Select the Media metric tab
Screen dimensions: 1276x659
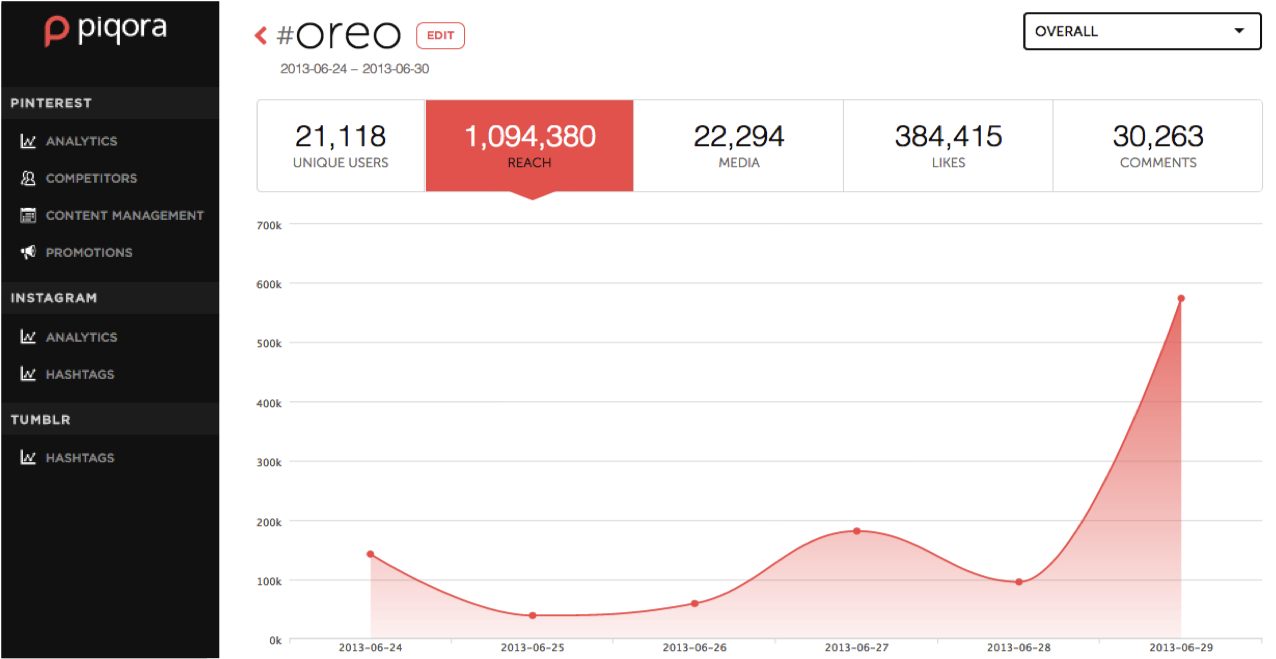pyautogui.click(x=739, y=145)
